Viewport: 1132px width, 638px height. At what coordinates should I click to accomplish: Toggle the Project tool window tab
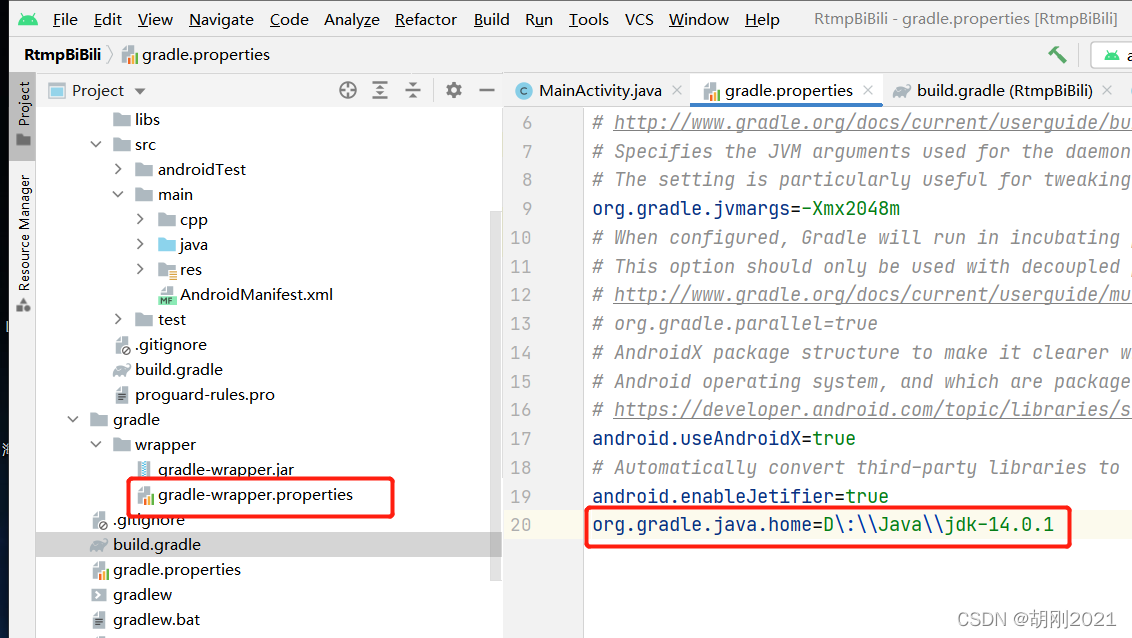(x=24, y=114)
